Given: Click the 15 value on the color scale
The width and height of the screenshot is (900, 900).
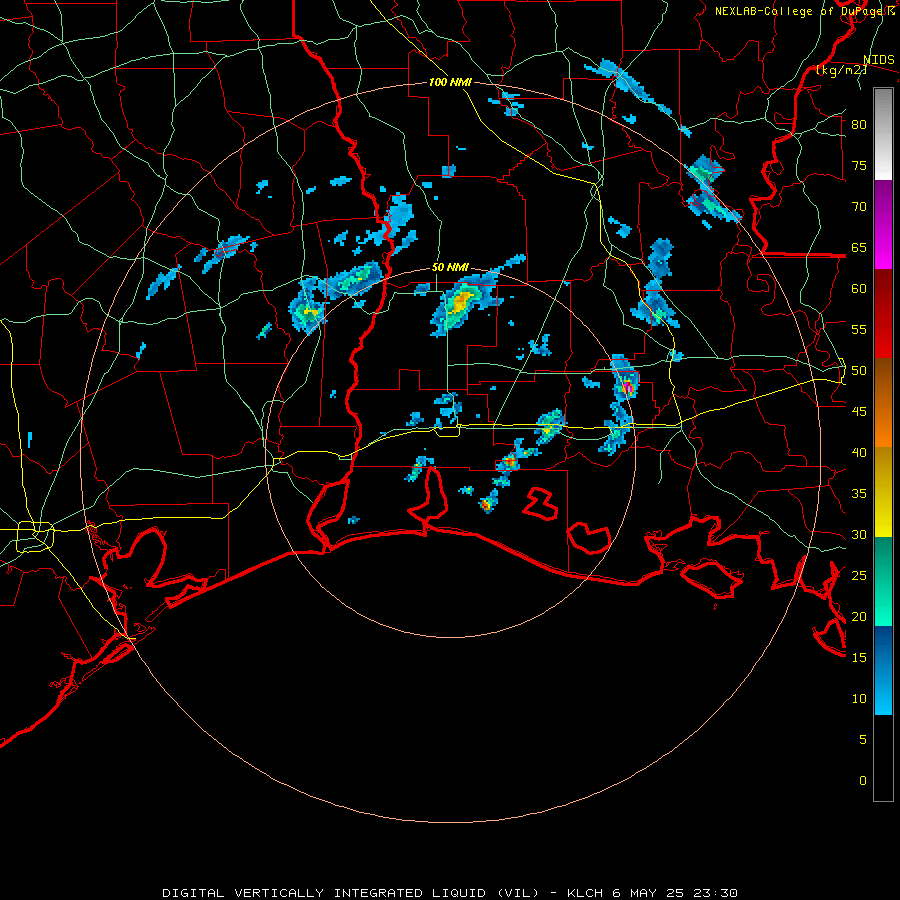Looking at the screenshot, I should [x=859, y=658].
